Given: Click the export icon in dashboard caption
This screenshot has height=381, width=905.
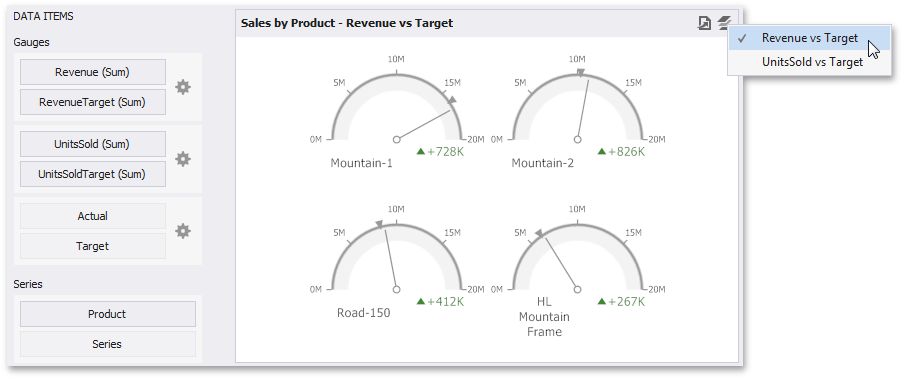Looking at the screenshot, I should point(704,23).
